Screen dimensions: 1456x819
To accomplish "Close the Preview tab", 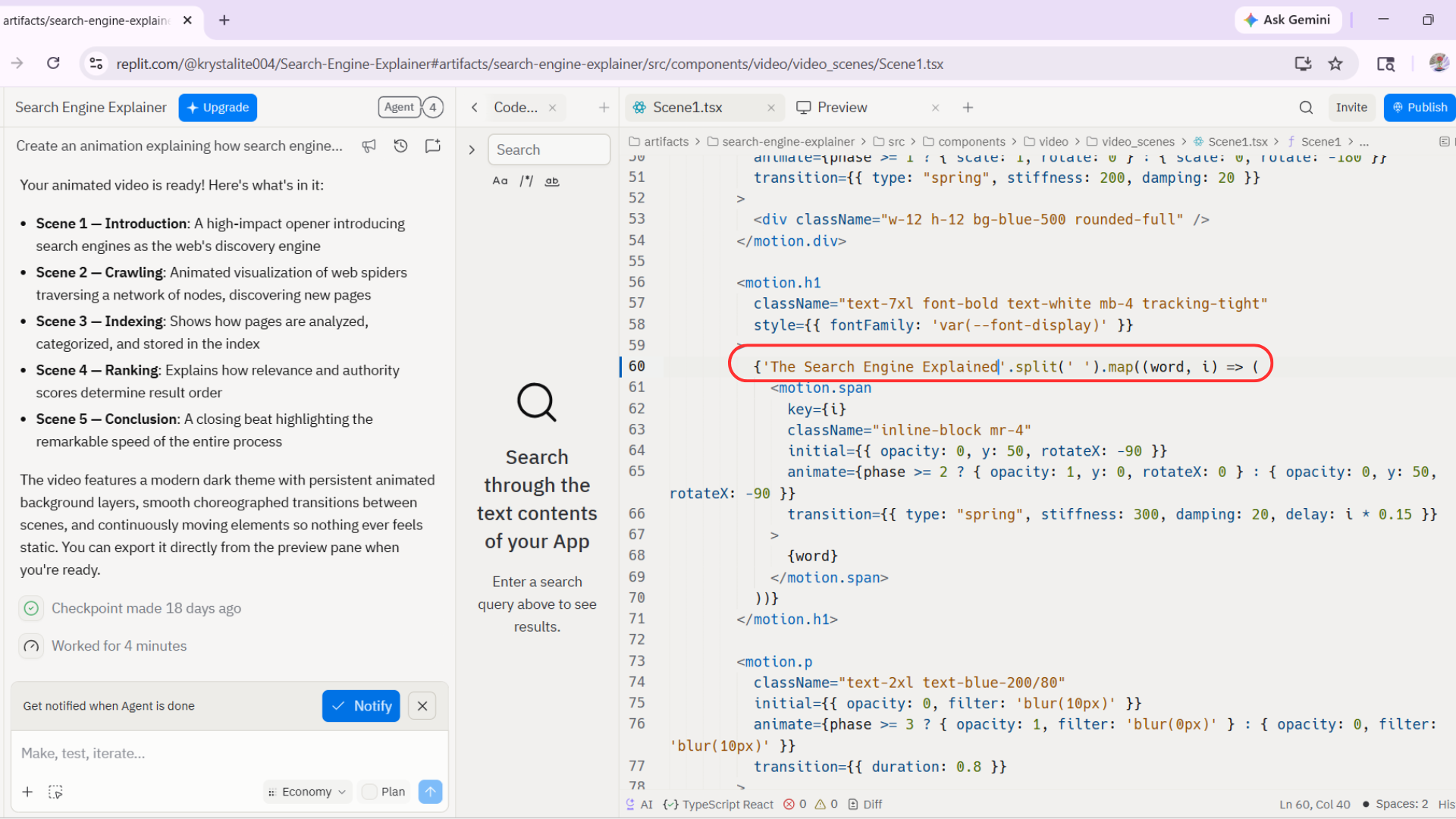I will click(x=935, y=108).
